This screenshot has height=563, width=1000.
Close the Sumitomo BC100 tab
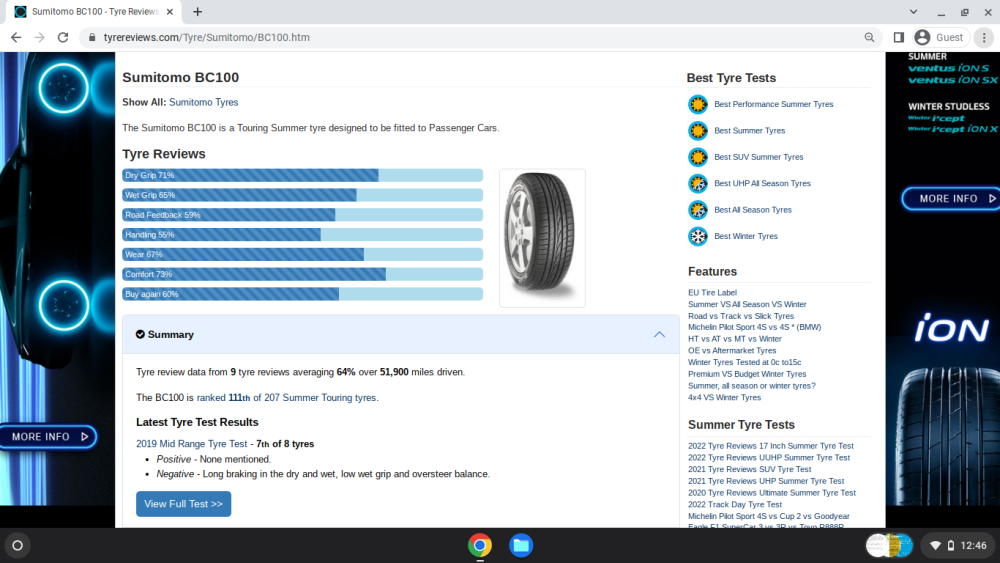pyautogui.click(x=170, y=11)
